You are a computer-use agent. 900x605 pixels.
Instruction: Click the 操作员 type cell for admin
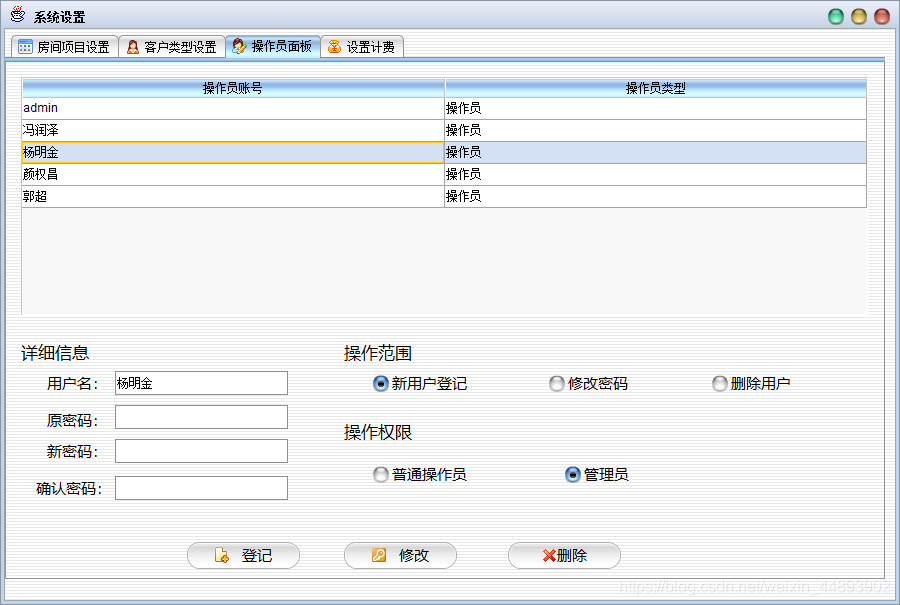655,108
